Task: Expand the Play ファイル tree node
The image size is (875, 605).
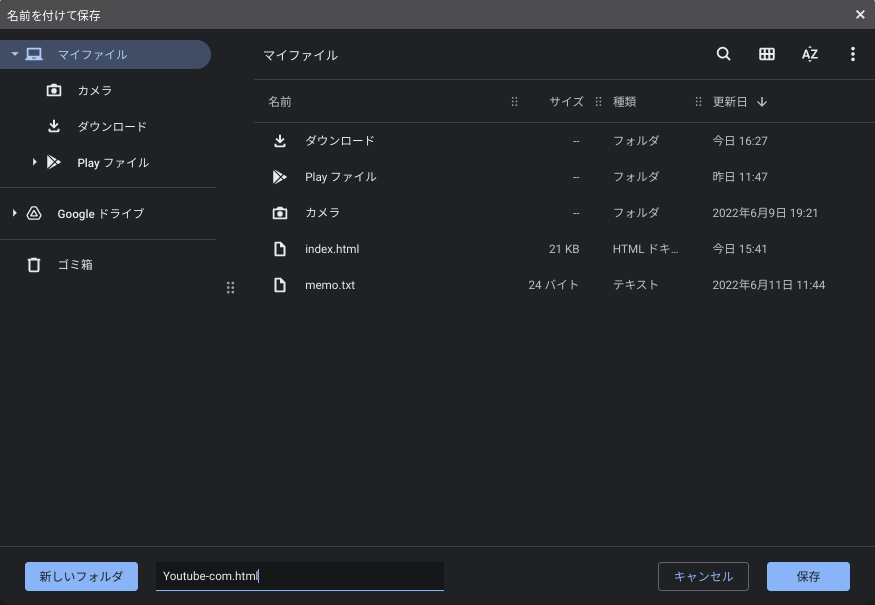Action: click(x=34, y=163)
